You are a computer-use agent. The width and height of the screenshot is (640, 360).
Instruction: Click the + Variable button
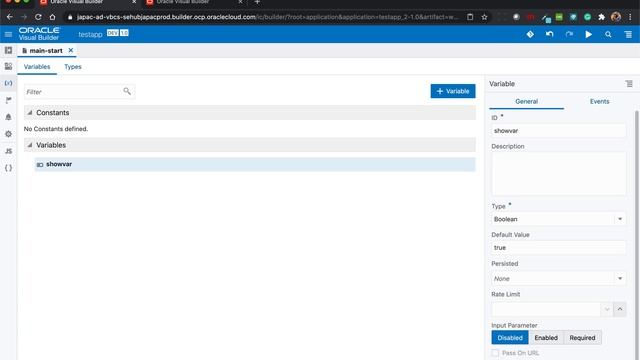coord(453,91)
